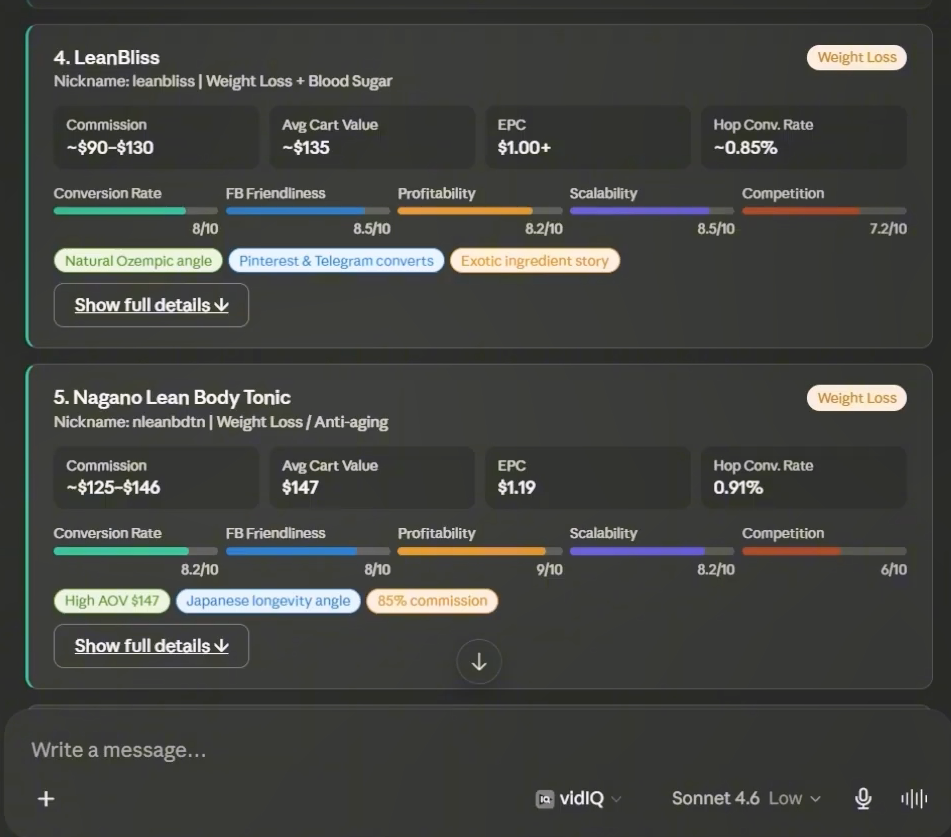The width and height of the screenshot is (951, 837).
Task: Click the "8.2/10" LeanBliss profitability score
Action: [543, 229]
